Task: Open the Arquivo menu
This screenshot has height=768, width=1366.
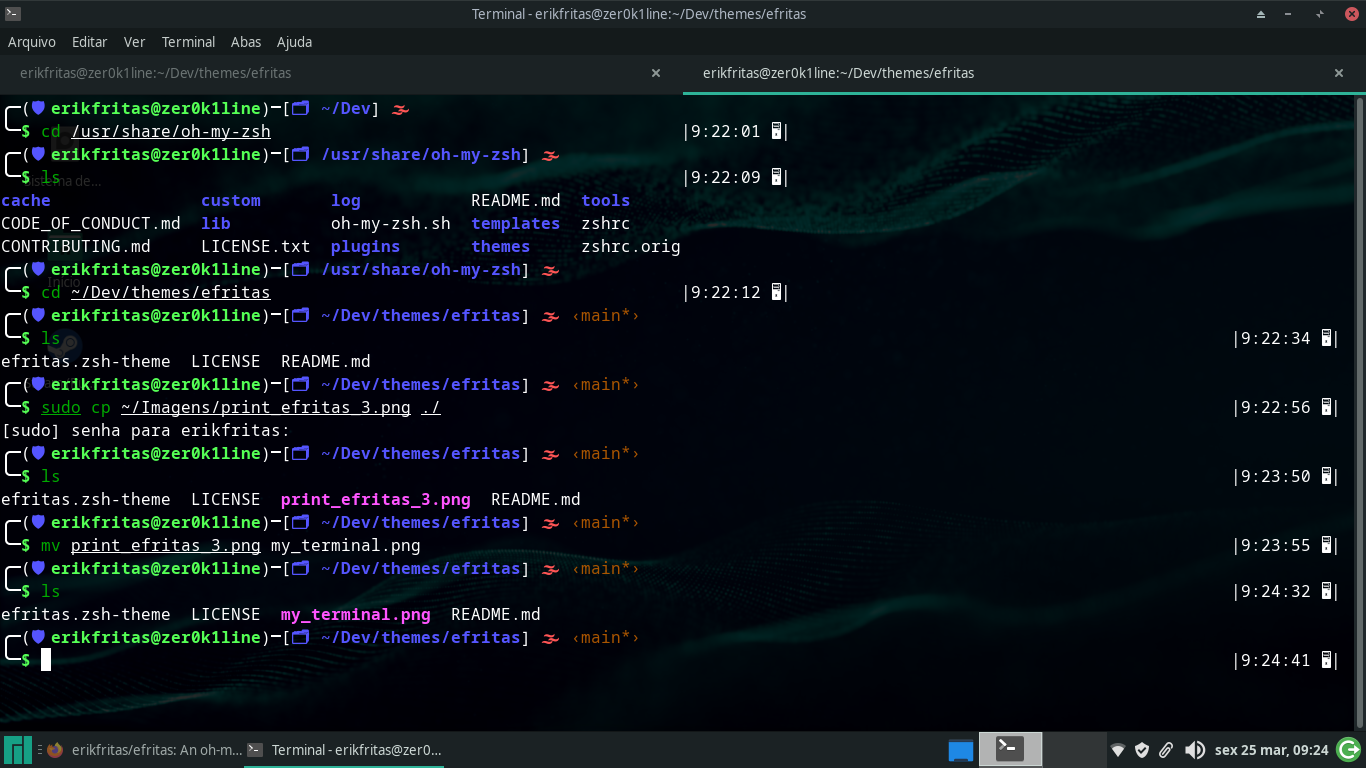Action: tap(31, 42)
